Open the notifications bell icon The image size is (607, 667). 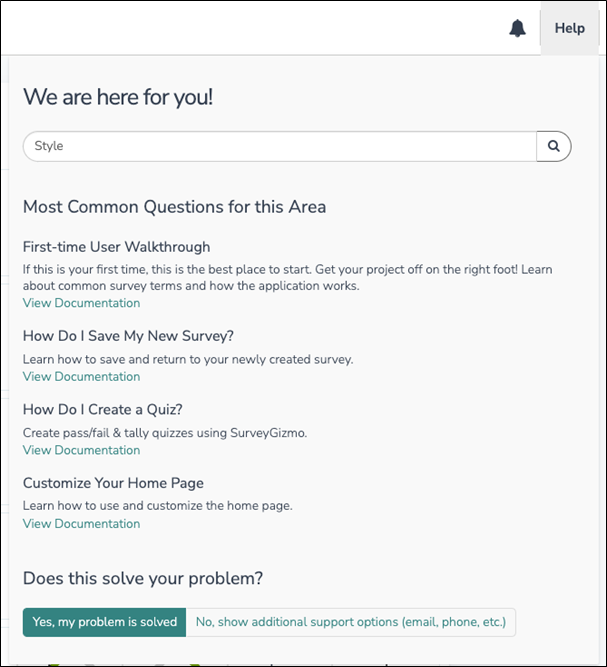click(x=517, y=28)
